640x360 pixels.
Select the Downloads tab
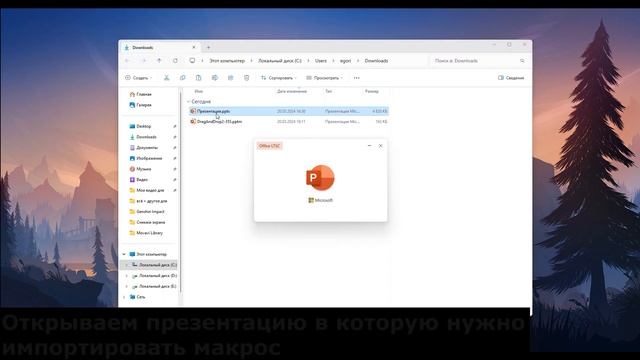pyautogui.click(x=159, y=47)
